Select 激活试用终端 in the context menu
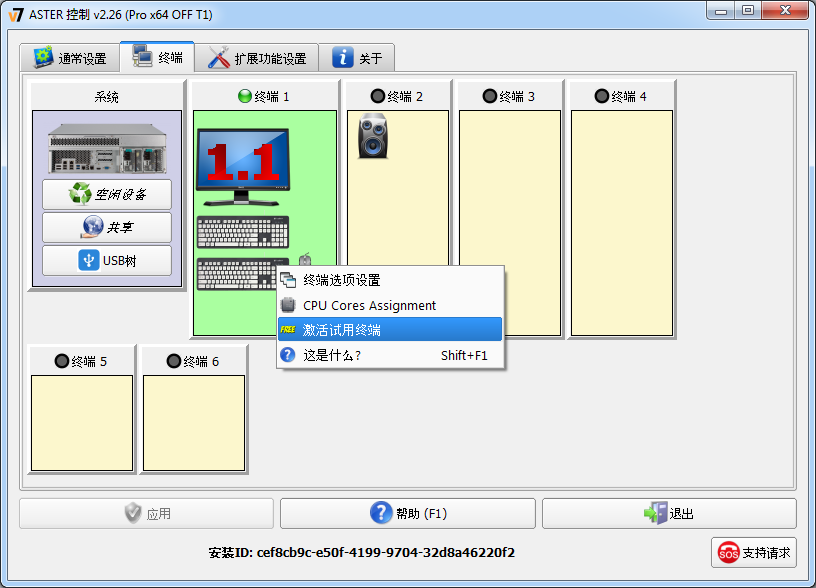 tap(390, 330)
